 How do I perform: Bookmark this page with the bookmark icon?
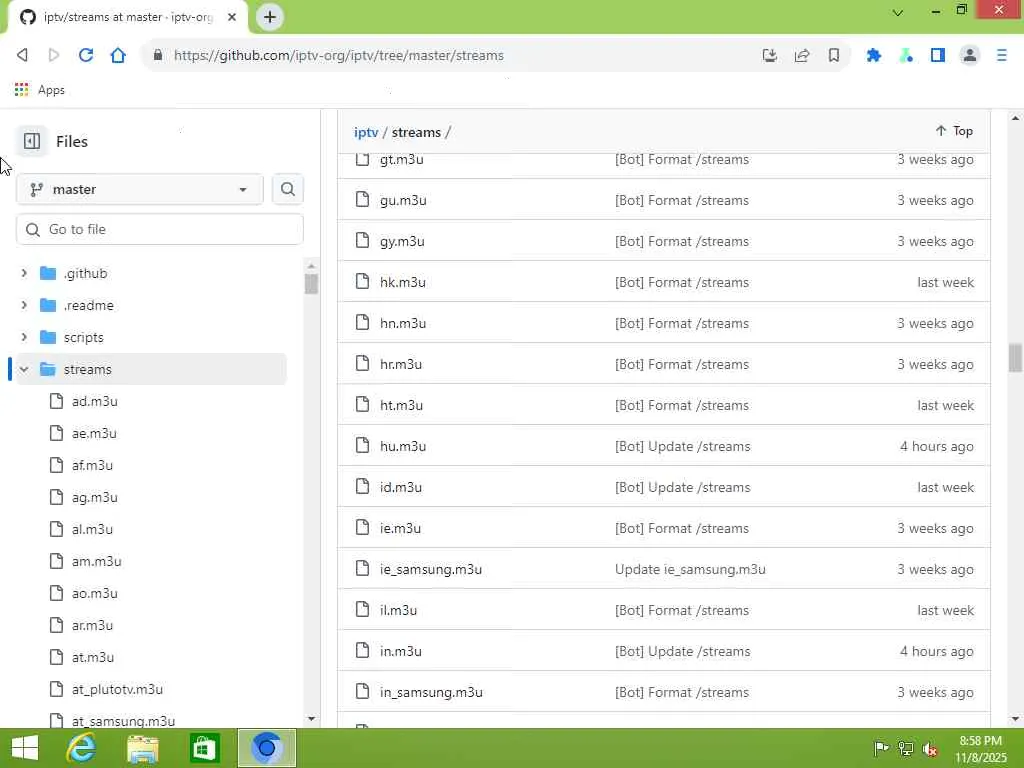tap(834, 56)
